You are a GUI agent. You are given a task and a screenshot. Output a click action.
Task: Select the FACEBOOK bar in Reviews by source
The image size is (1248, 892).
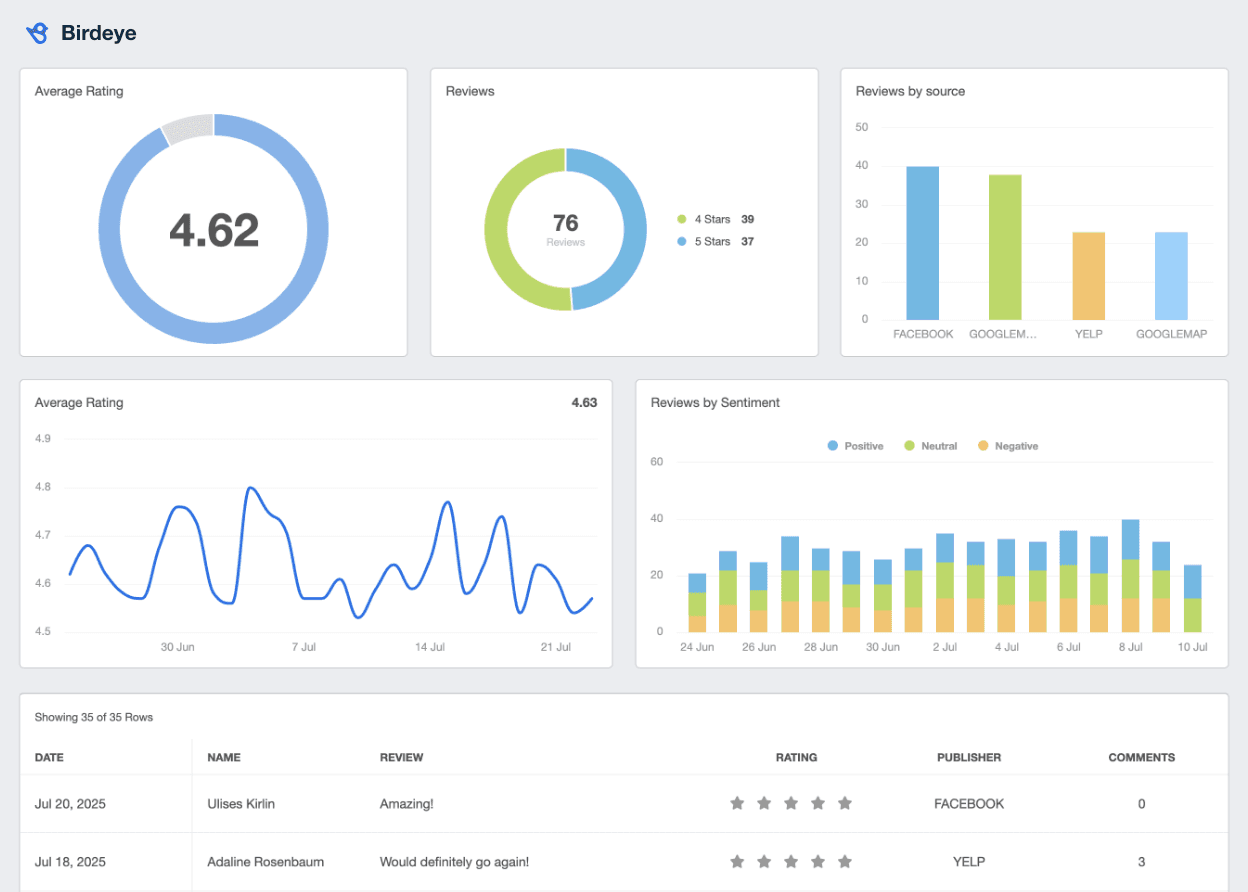[922, 240]
